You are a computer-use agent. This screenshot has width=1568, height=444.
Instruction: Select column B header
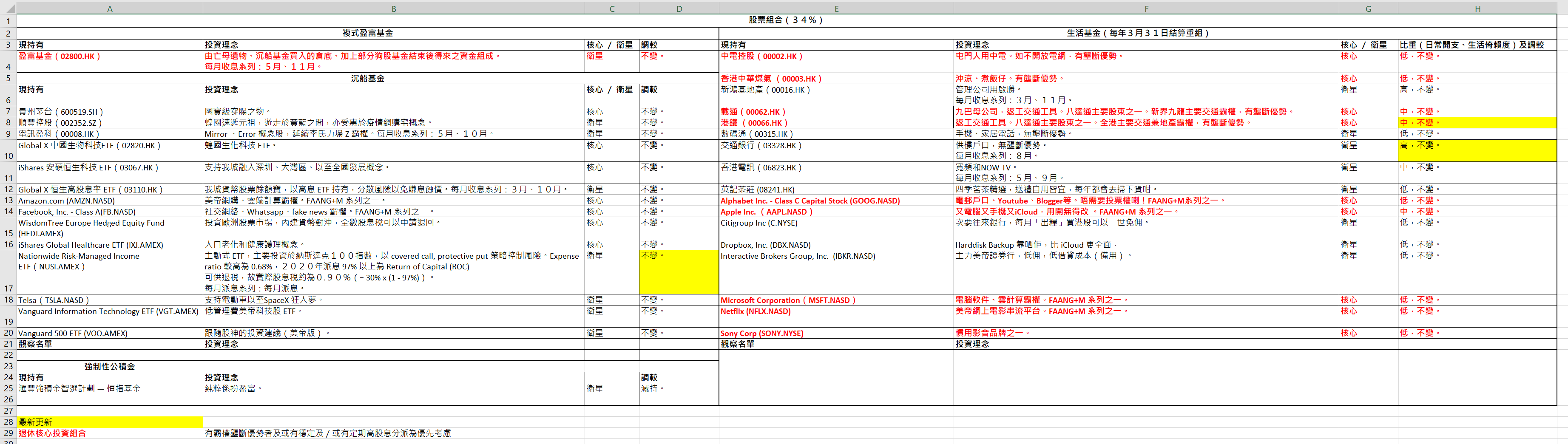coord(393,8)
